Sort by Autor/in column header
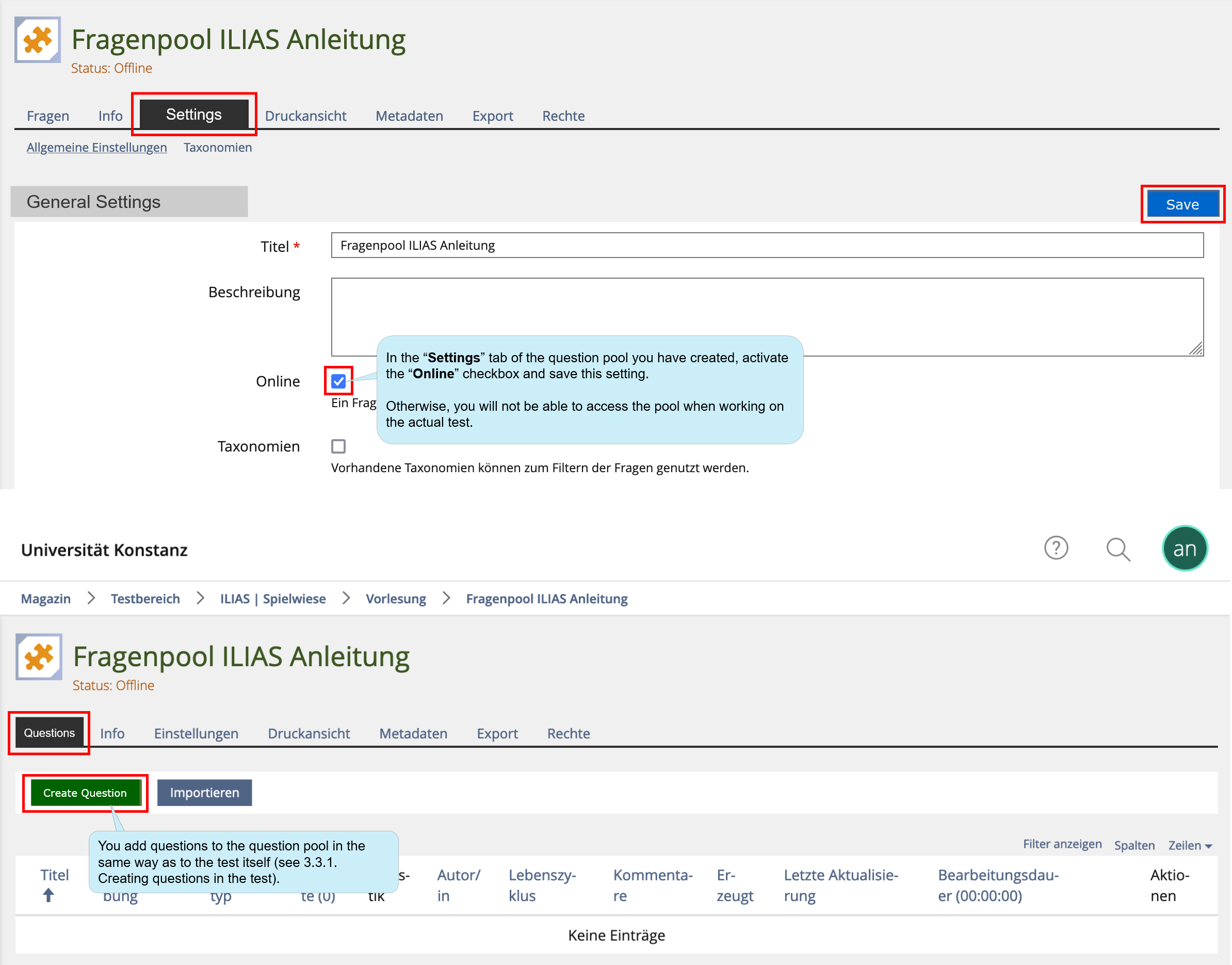Viewport: 1232px width, 965px height. pos(459,886)
